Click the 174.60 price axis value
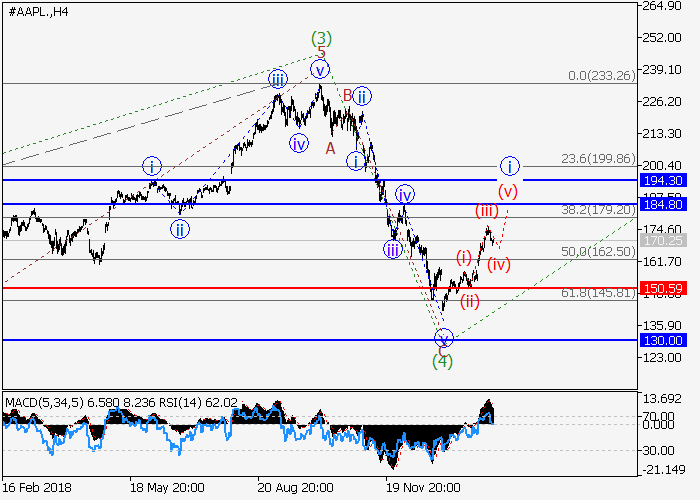Screen dimensions: 700x500 [x=662, y=229]
